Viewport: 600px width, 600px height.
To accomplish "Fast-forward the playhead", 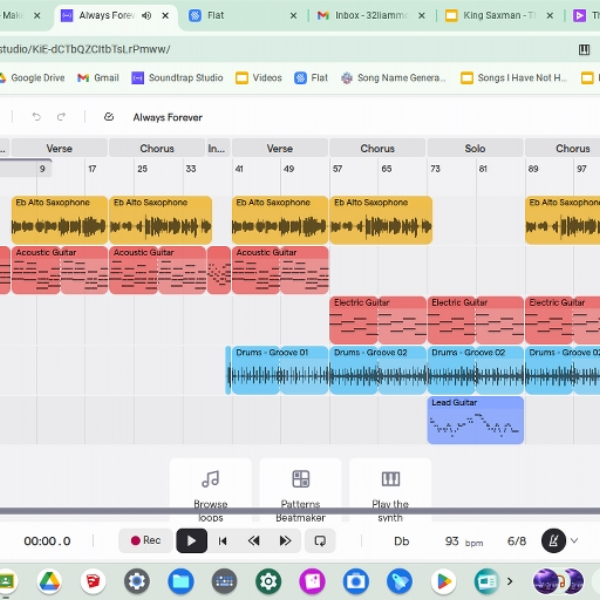I will click(285, 541).
